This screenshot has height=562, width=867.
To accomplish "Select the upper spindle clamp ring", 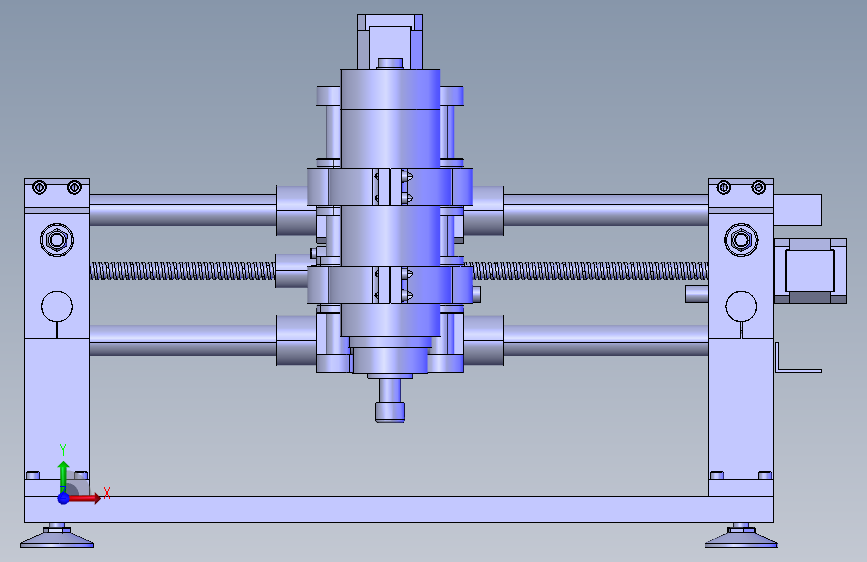I will pos(390,187).
